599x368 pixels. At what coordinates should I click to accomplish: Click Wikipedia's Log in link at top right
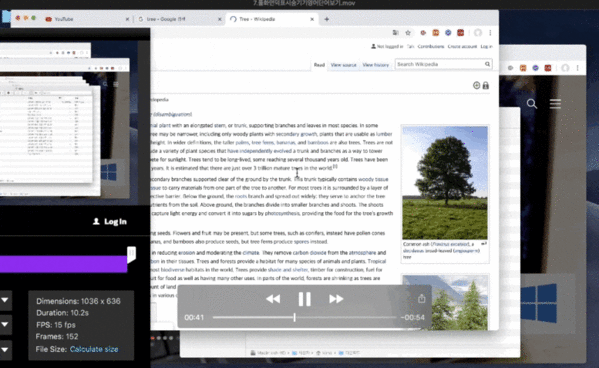click(486, 47)
